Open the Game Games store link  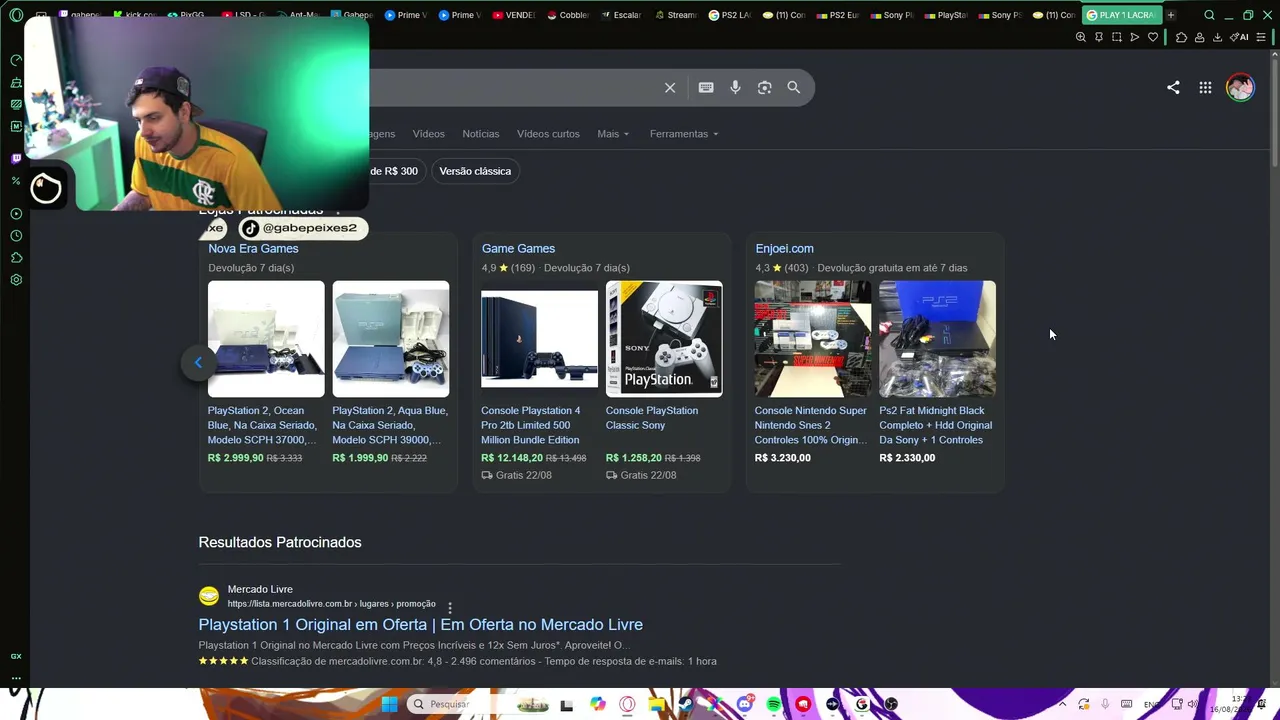518,249
